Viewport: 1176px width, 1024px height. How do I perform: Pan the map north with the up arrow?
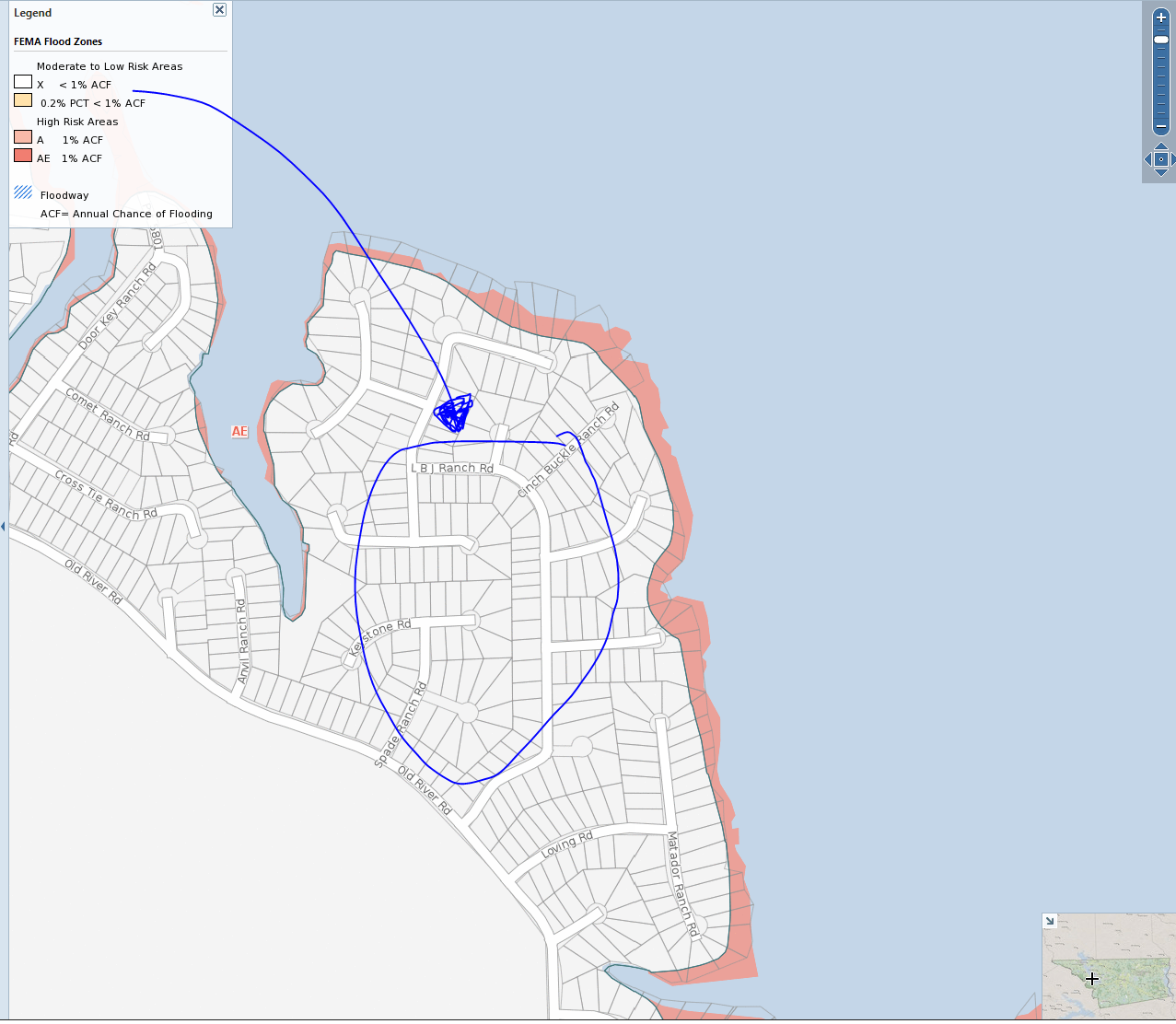click(x=1160, y=147)
